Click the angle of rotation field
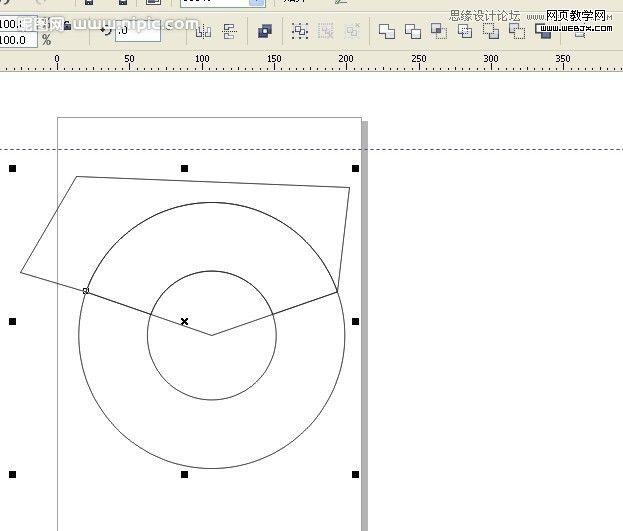 (138, 31)
